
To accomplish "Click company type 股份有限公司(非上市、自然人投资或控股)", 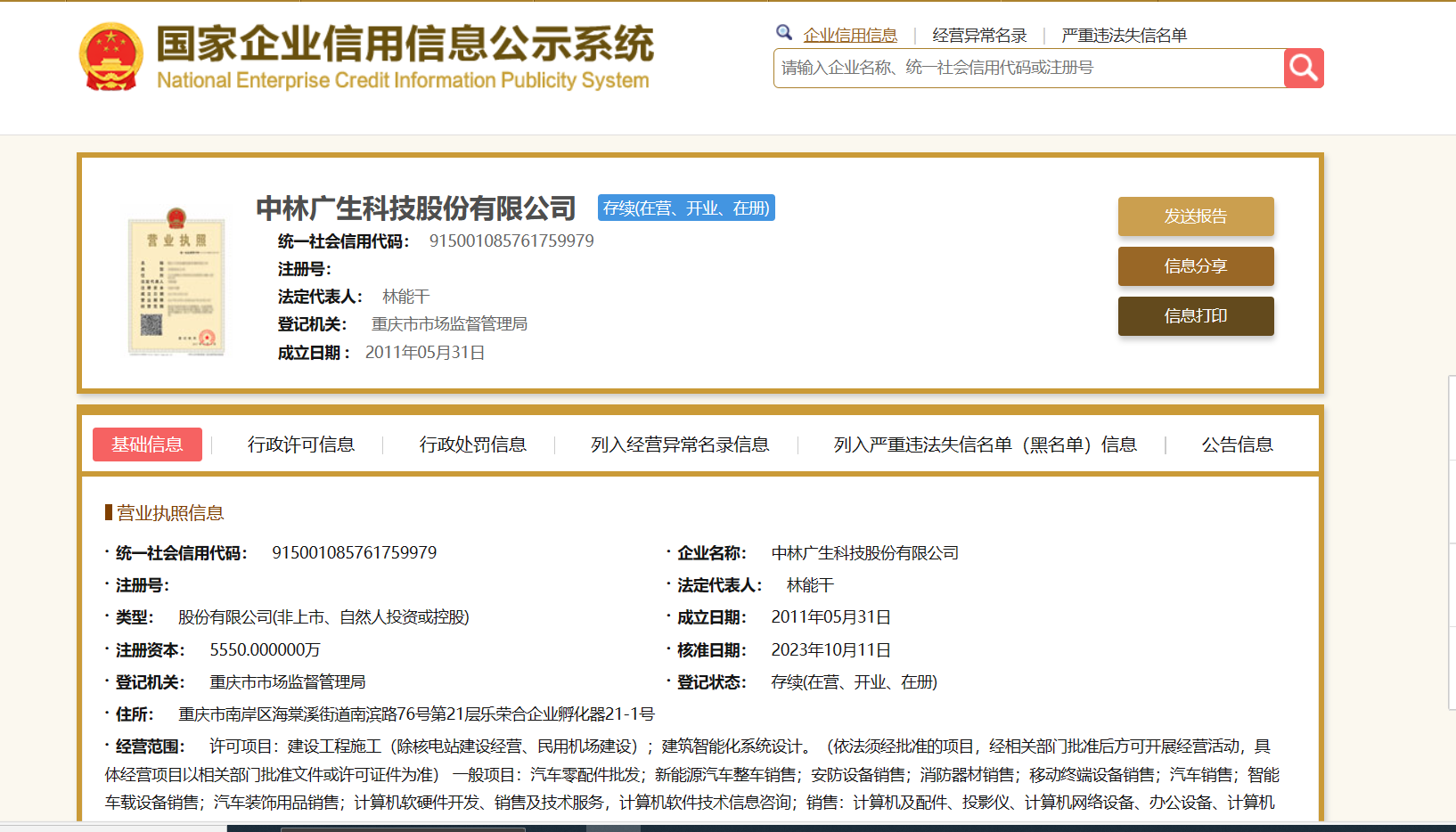I will coord(323,617).
